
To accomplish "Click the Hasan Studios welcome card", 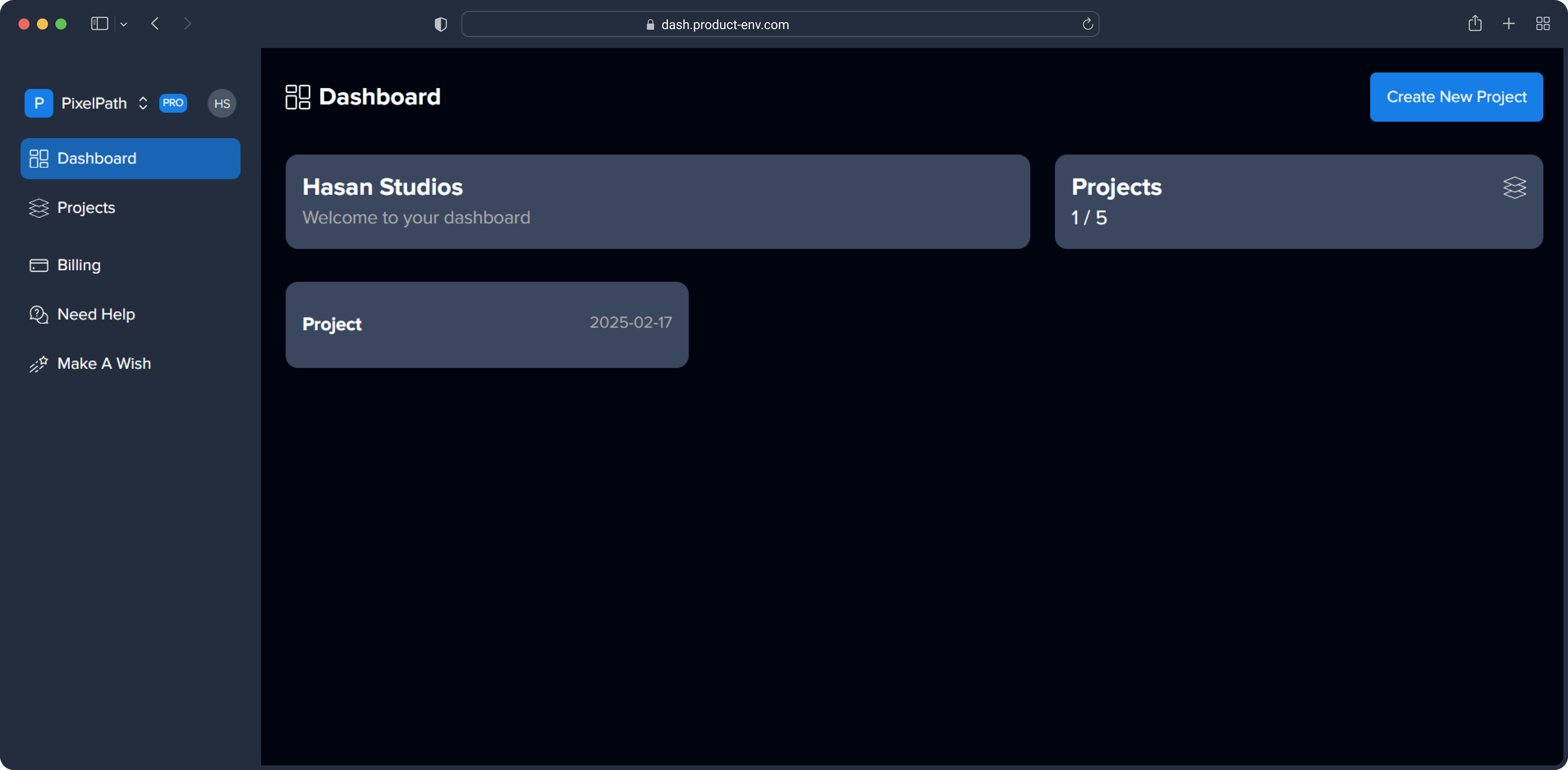I will point(657,202).
